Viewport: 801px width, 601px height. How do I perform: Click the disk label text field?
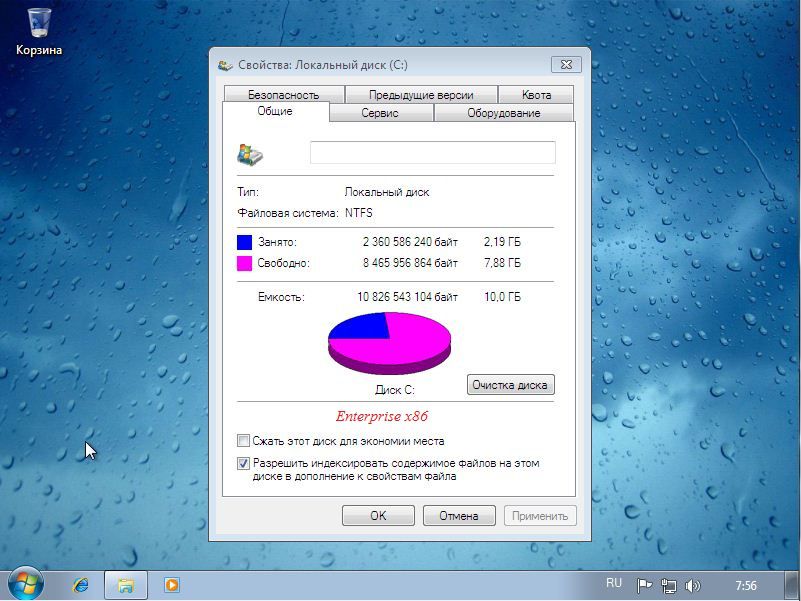(432, 153)
